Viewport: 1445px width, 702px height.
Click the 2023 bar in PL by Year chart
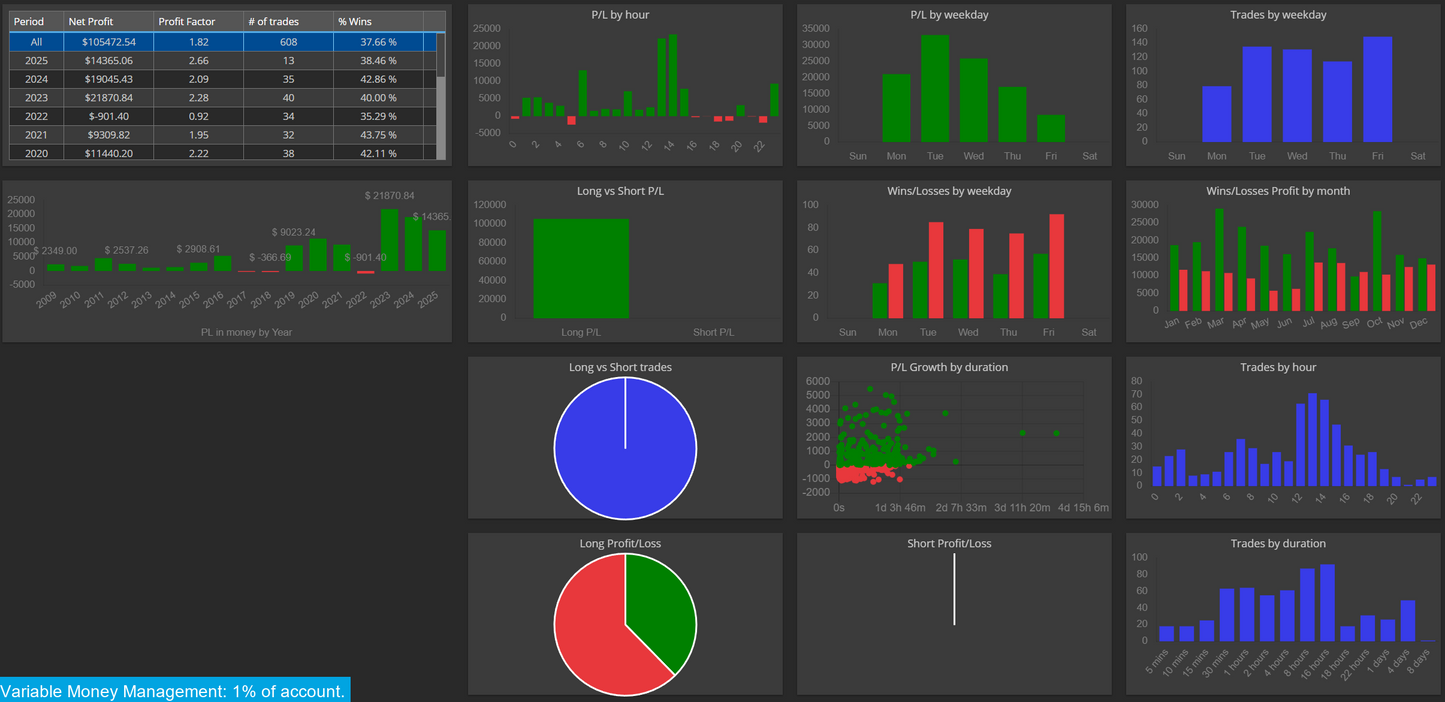point(389,240)
